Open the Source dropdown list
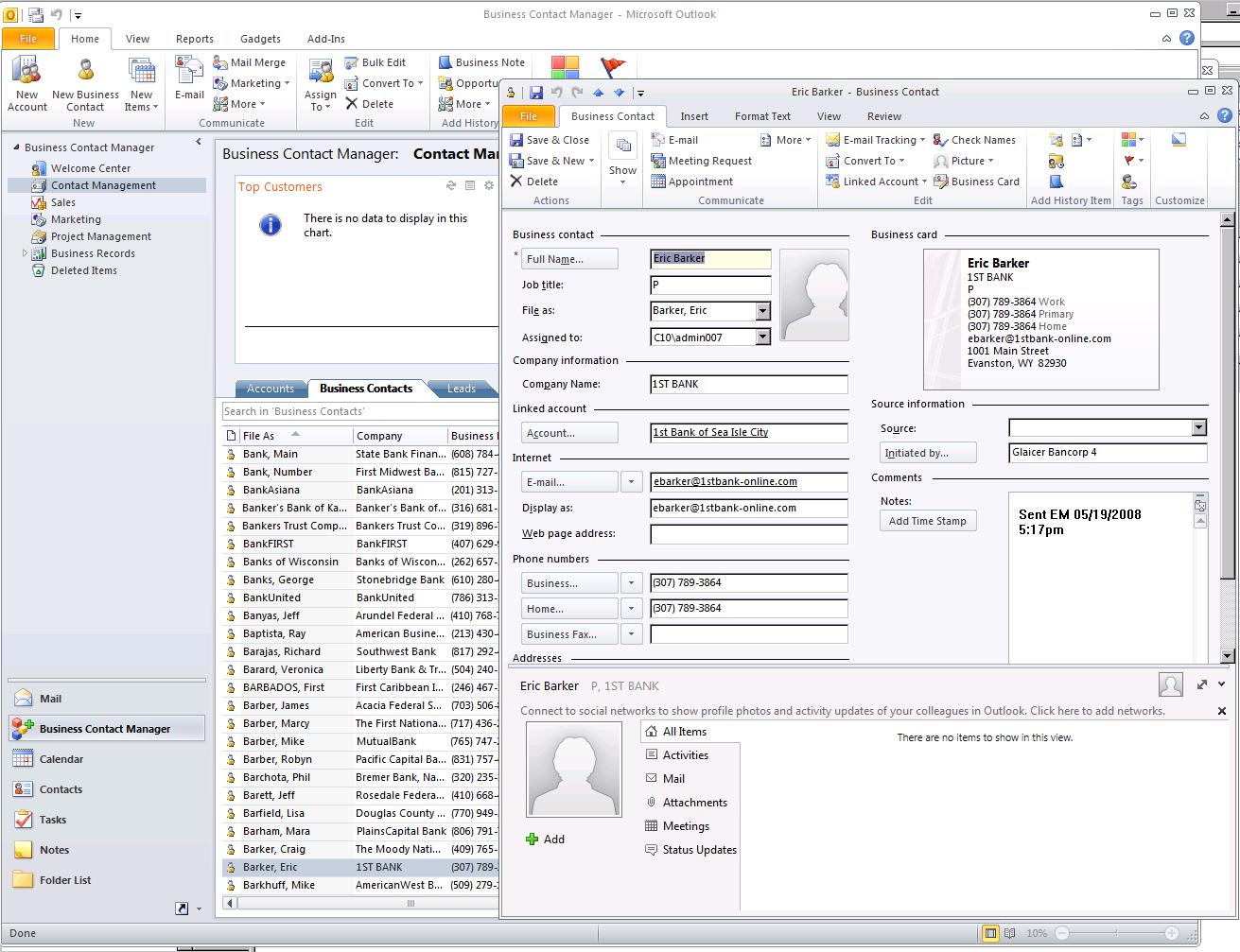The height and width of the screenshot is (952, 1240). (x=1198, y=428)
